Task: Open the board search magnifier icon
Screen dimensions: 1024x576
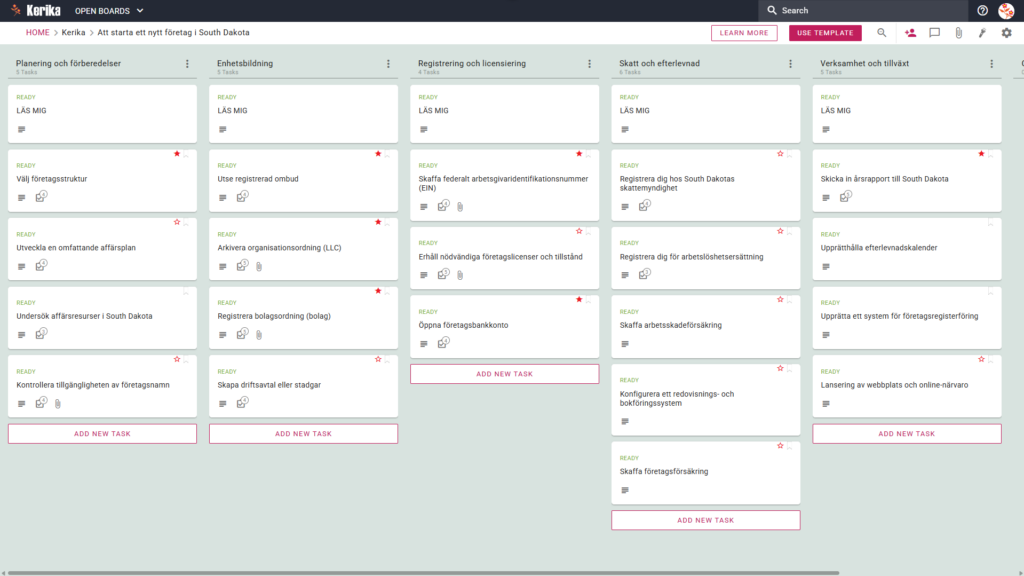Action: click(x=882, y=33)
